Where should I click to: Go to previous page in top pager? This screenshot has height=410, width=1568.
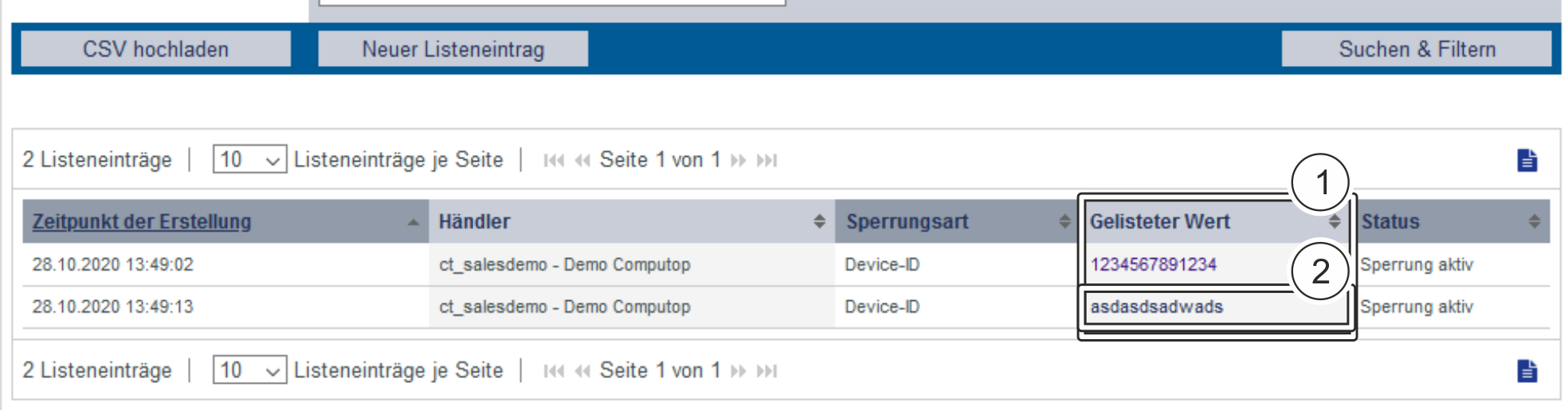[582, 161]
